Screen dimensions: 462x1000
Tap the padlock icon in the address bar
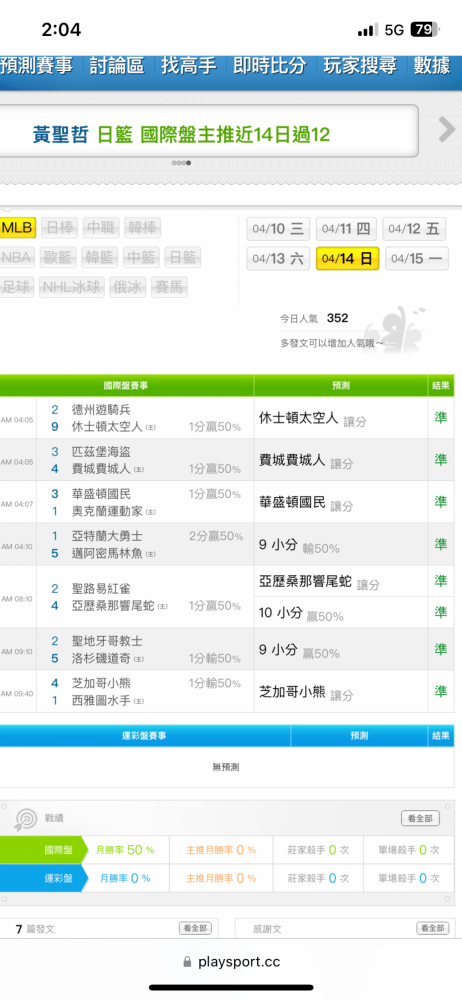pos(187,962)
